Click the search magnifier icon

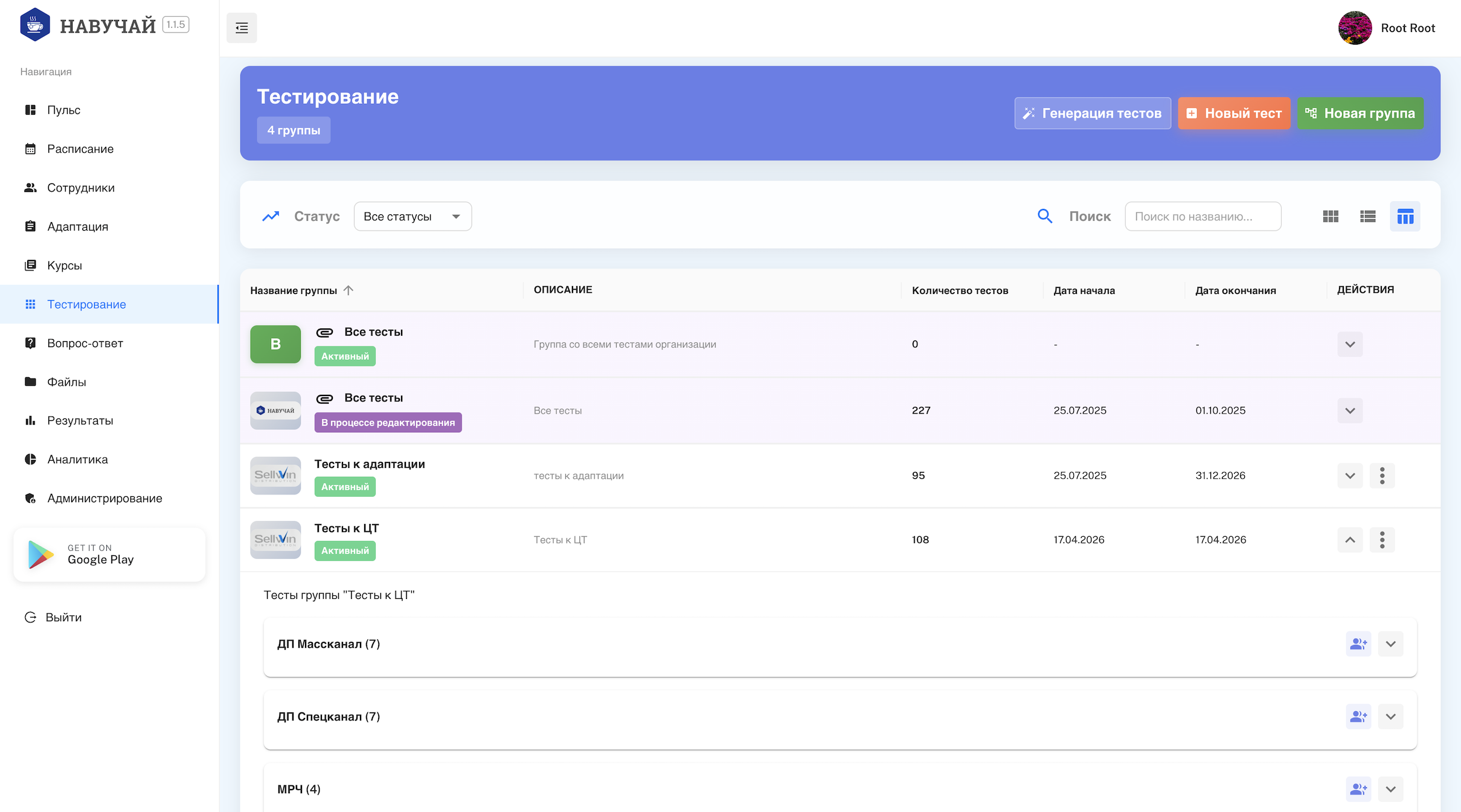[1045, 216]
